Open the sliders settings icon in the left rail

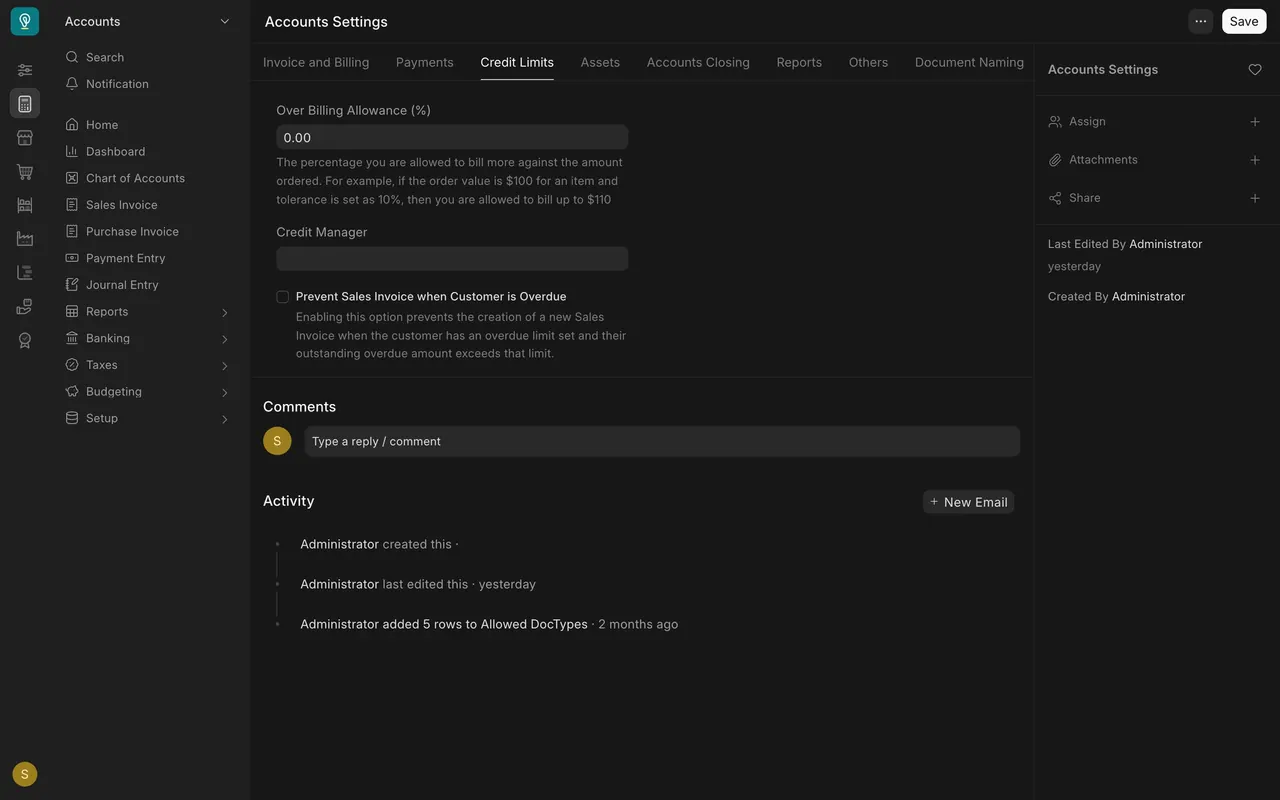(25, 70)
